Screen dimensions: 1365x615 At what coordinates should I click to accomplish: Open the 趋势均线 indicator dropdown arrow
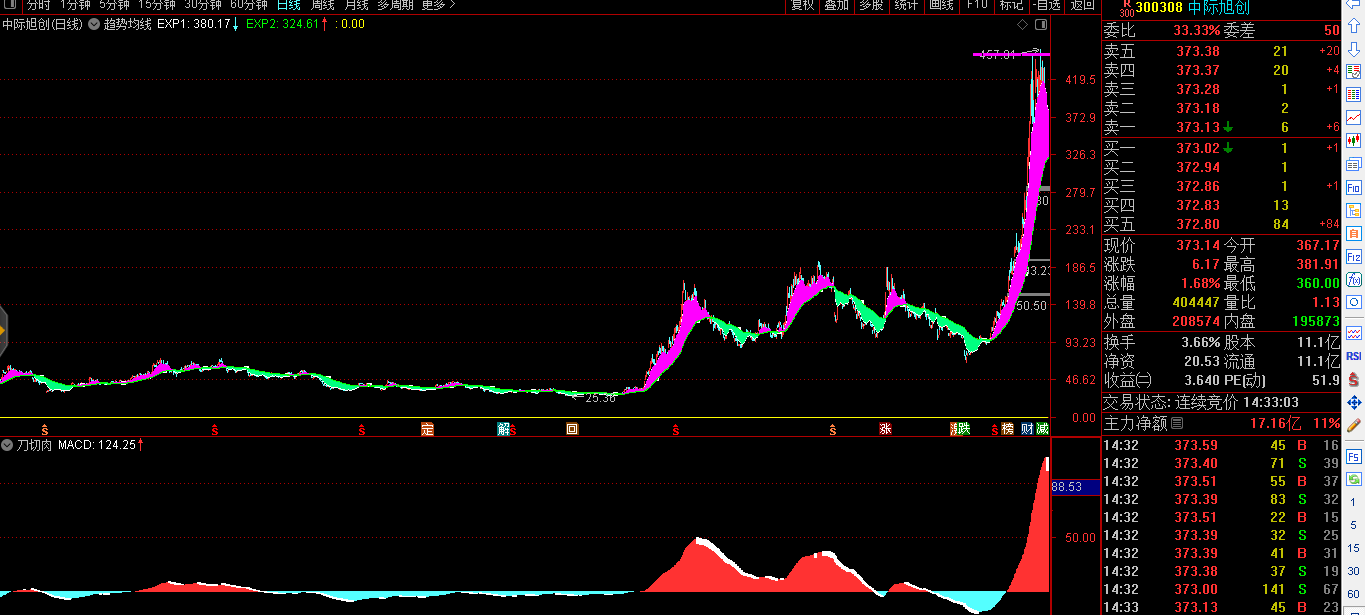point(93,24)
